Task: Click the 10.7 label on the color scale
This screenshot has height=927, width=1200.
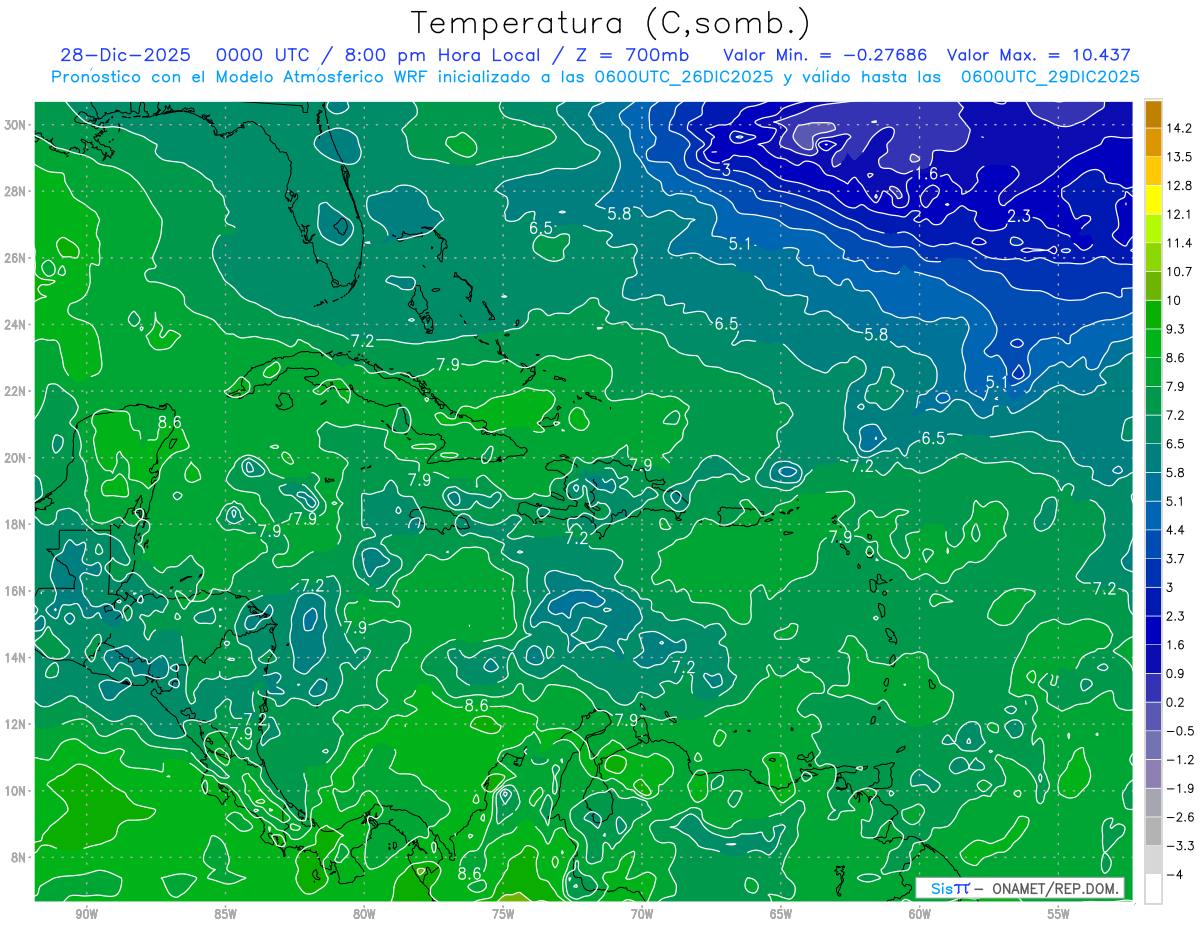Action: pyautogui.click(x=1180, y=272)
